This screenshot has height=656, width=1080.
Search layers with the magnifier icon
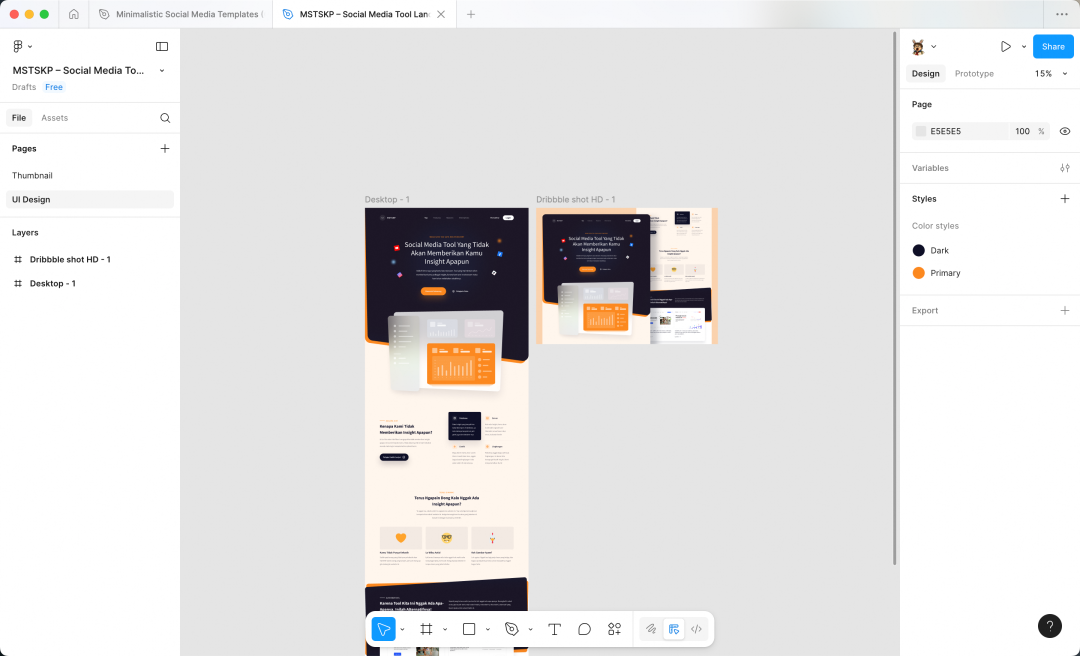[x=165, y=118]
